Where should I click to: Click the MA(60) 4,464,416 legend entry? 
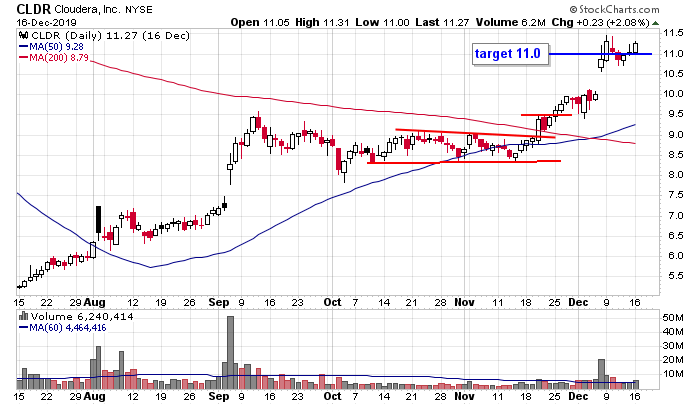[62, 328]
